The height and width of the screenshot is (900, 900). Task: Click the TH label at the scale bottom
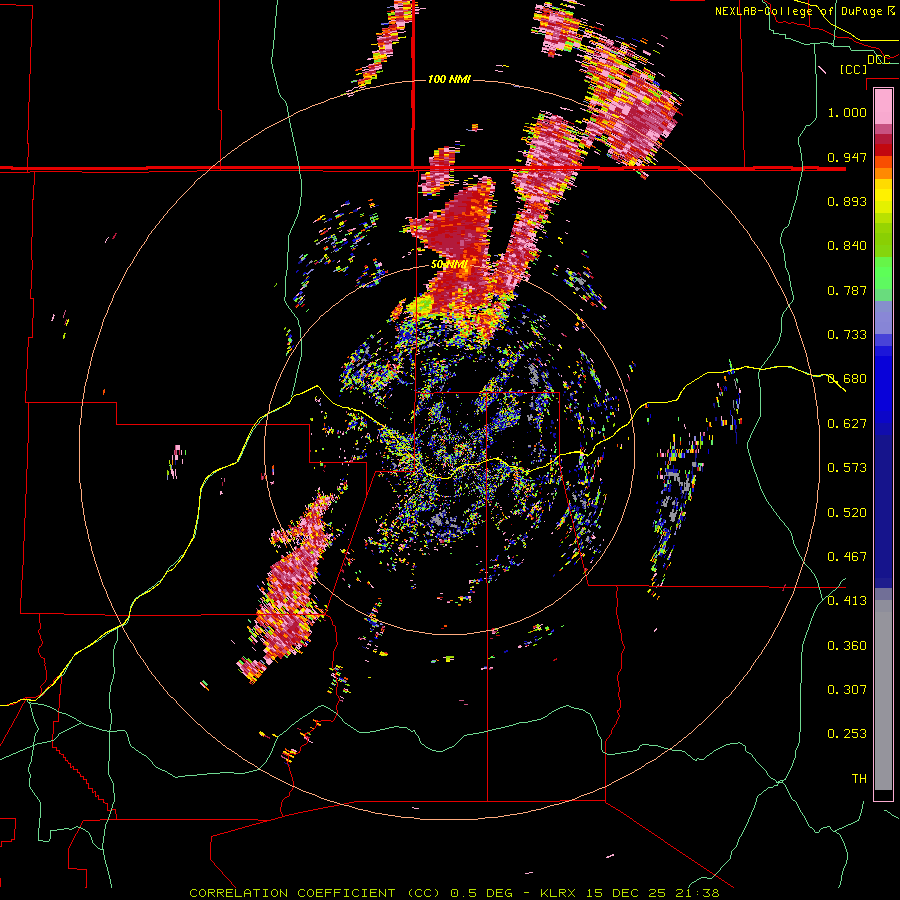859,779
